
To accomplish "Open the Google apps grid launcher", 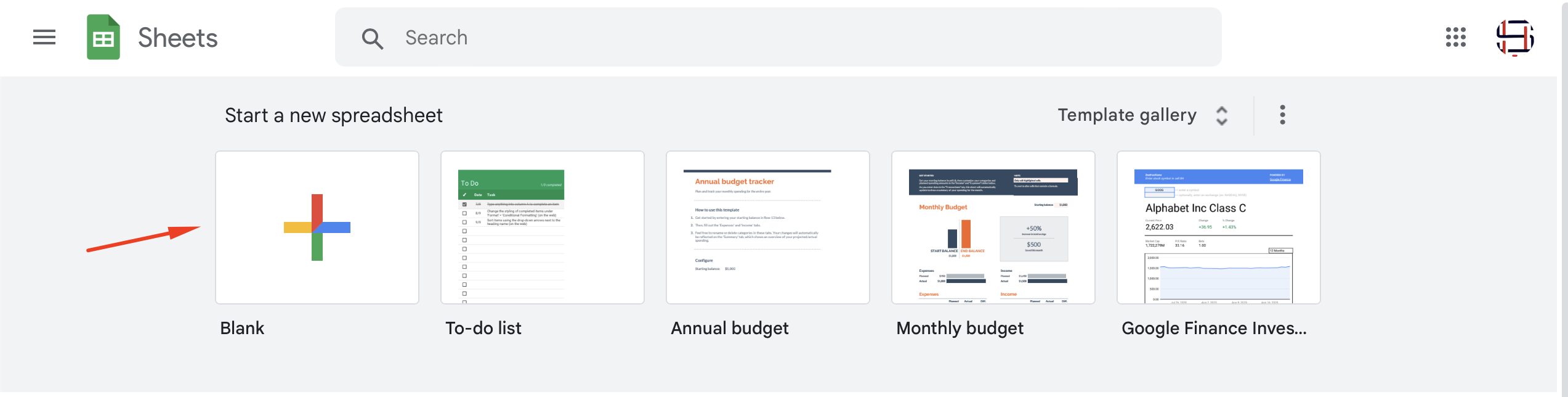I will [1456, 37].
